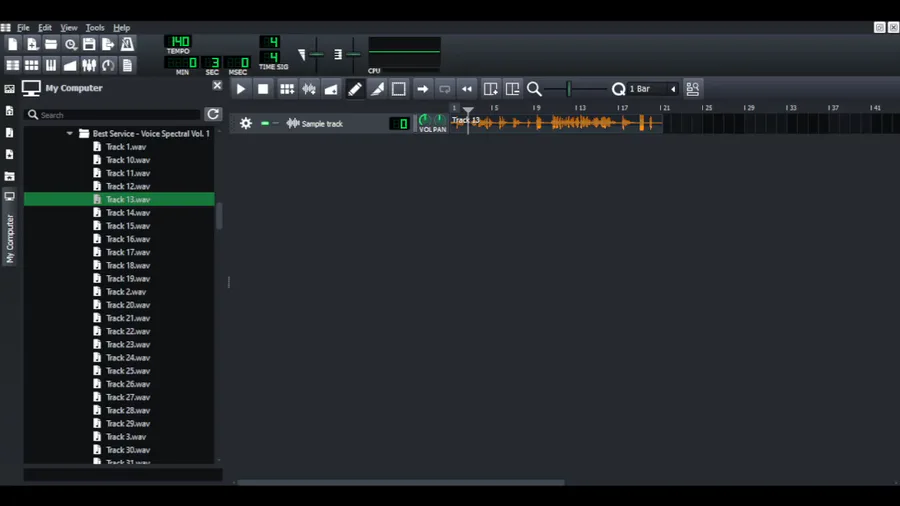Open the Sample track settings gear

point(246,123)
